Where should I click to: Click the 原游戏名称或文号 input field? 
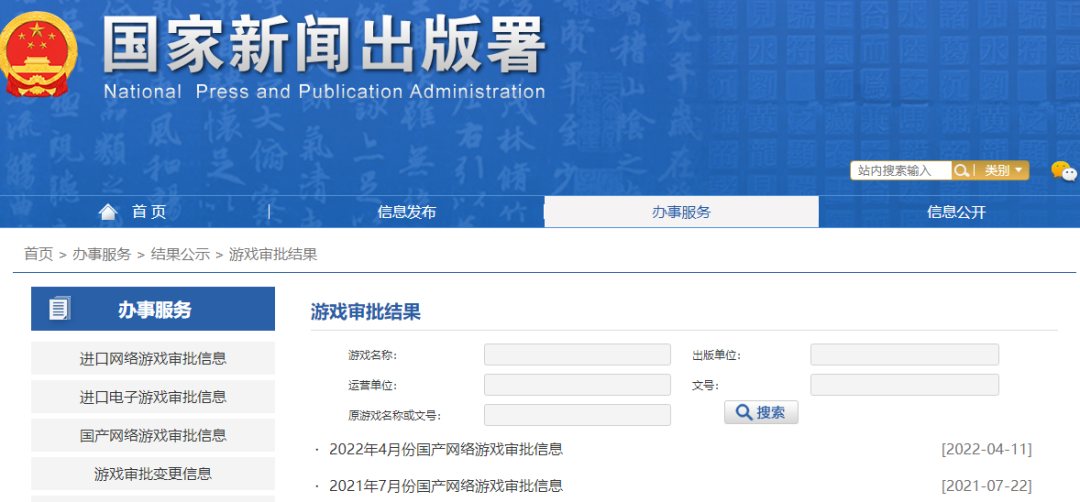click(577, 415)
